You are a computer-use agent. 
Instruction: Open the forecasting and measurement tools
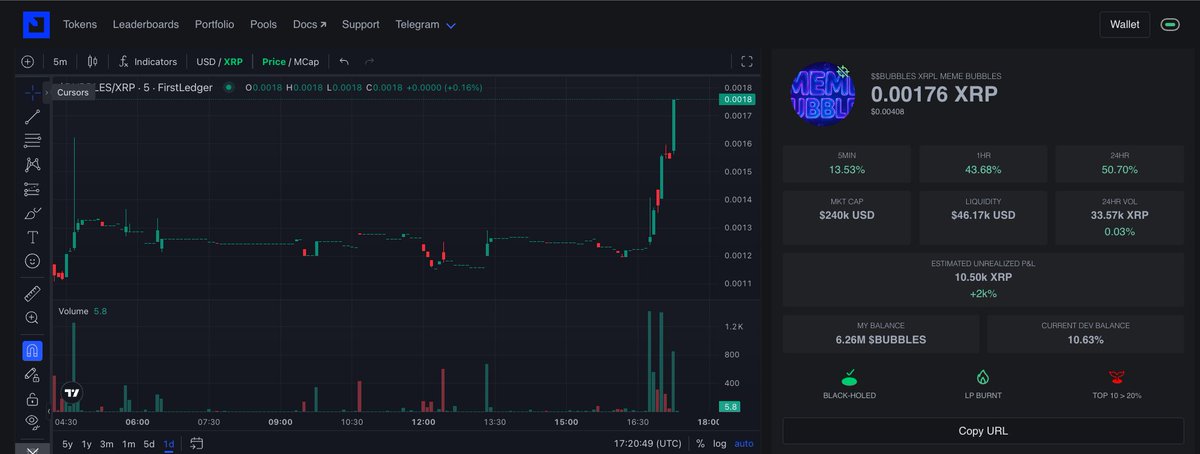coord(32,189)
